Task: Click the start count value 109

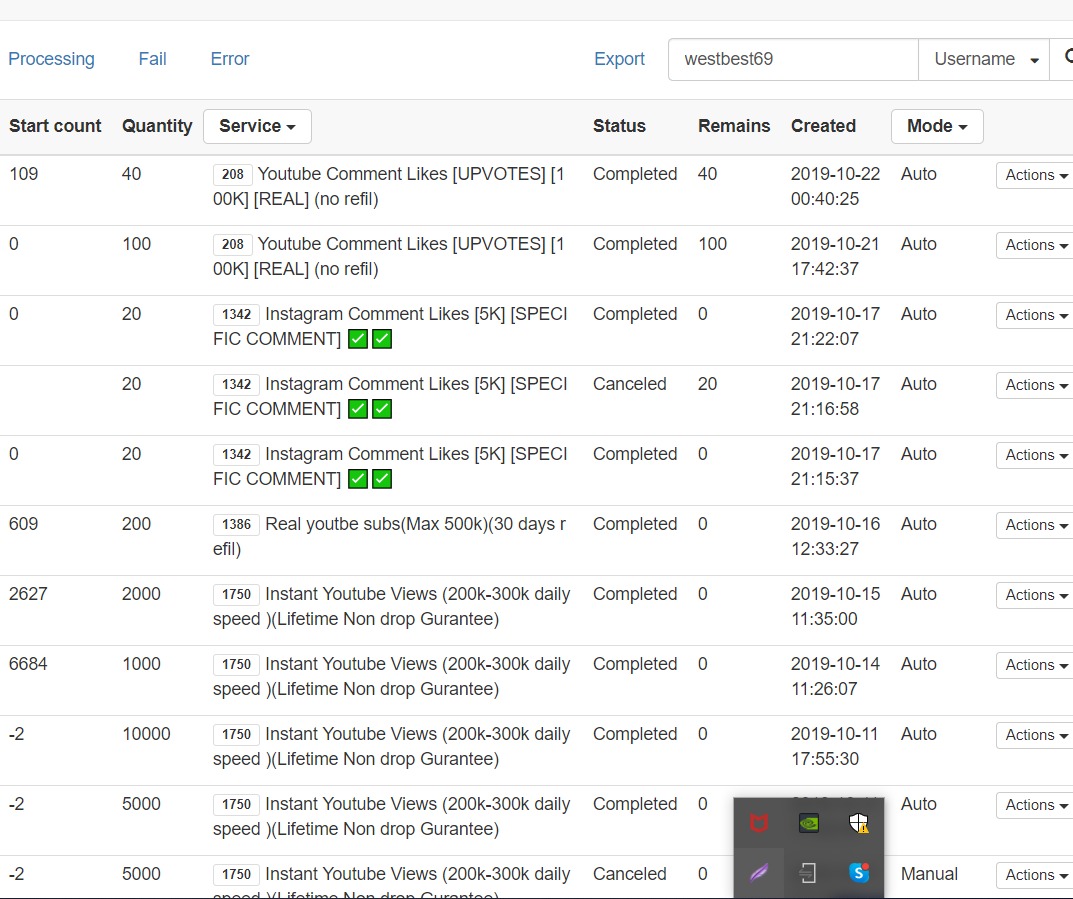Action: point(23,174)
